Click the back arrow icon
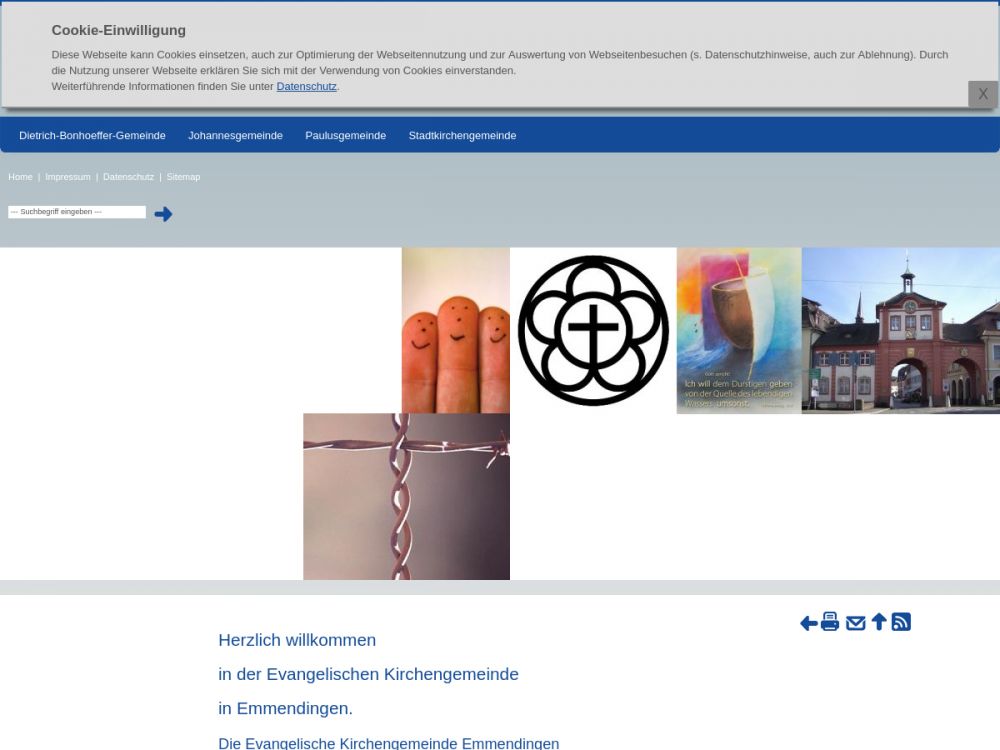 point(808,623)
